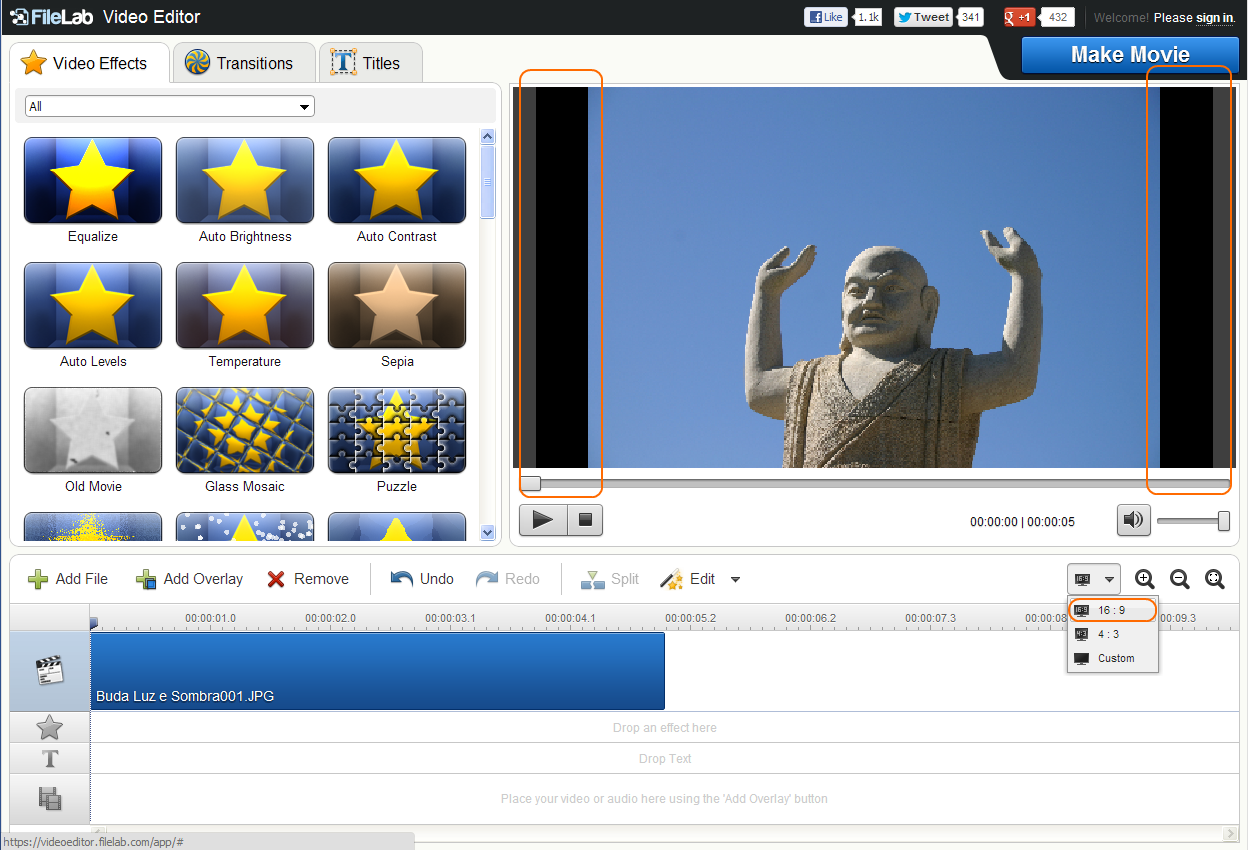Screen dimensions: 1248x850
Task: Click the Make Movie button
Action: tap(1130, 55)
